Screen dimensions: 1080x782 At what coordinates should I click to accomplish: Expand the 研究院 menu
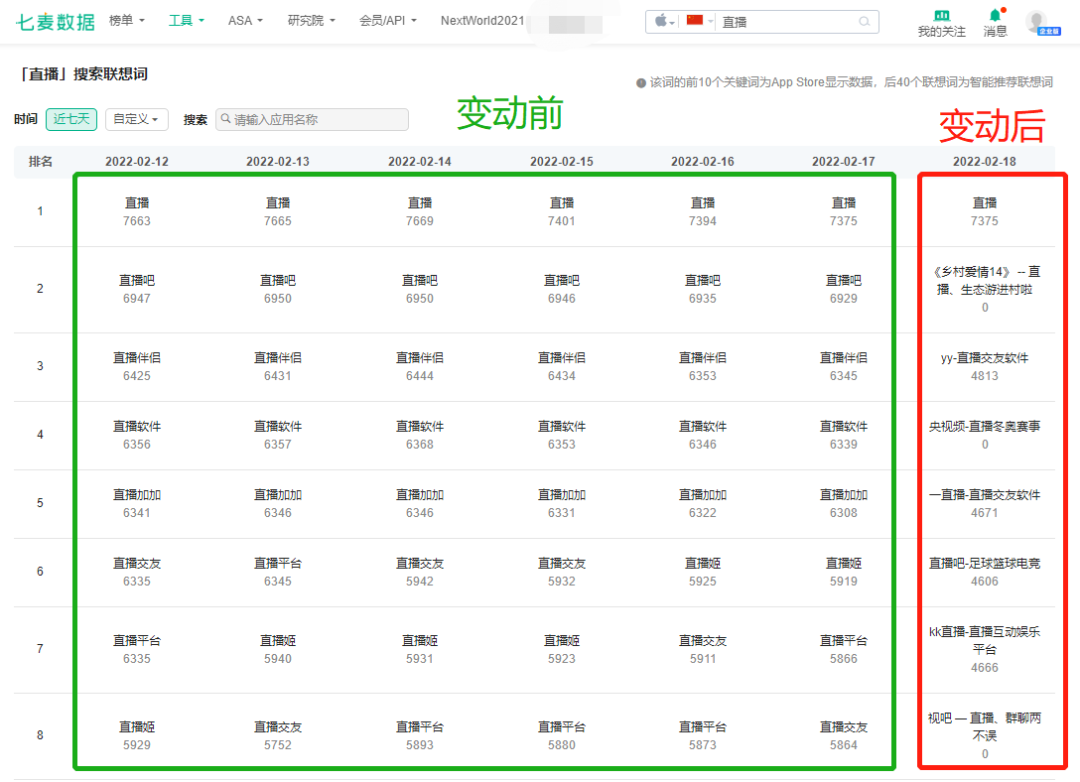tap(311, 21)
